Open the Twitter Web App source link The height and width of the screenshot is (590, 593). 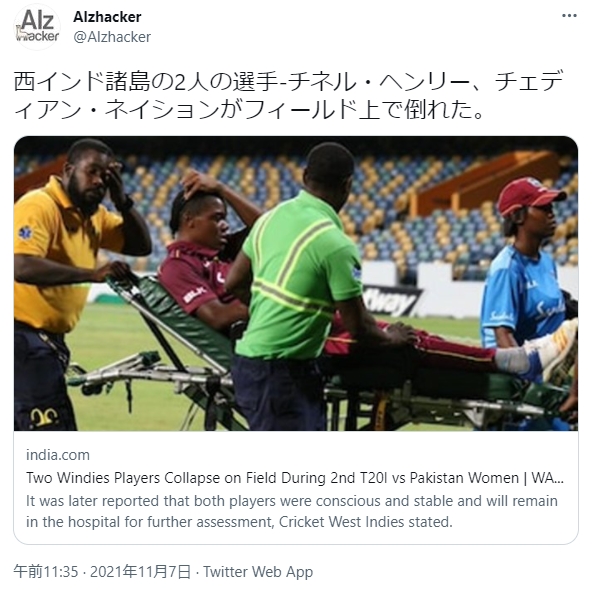(258, 571)
